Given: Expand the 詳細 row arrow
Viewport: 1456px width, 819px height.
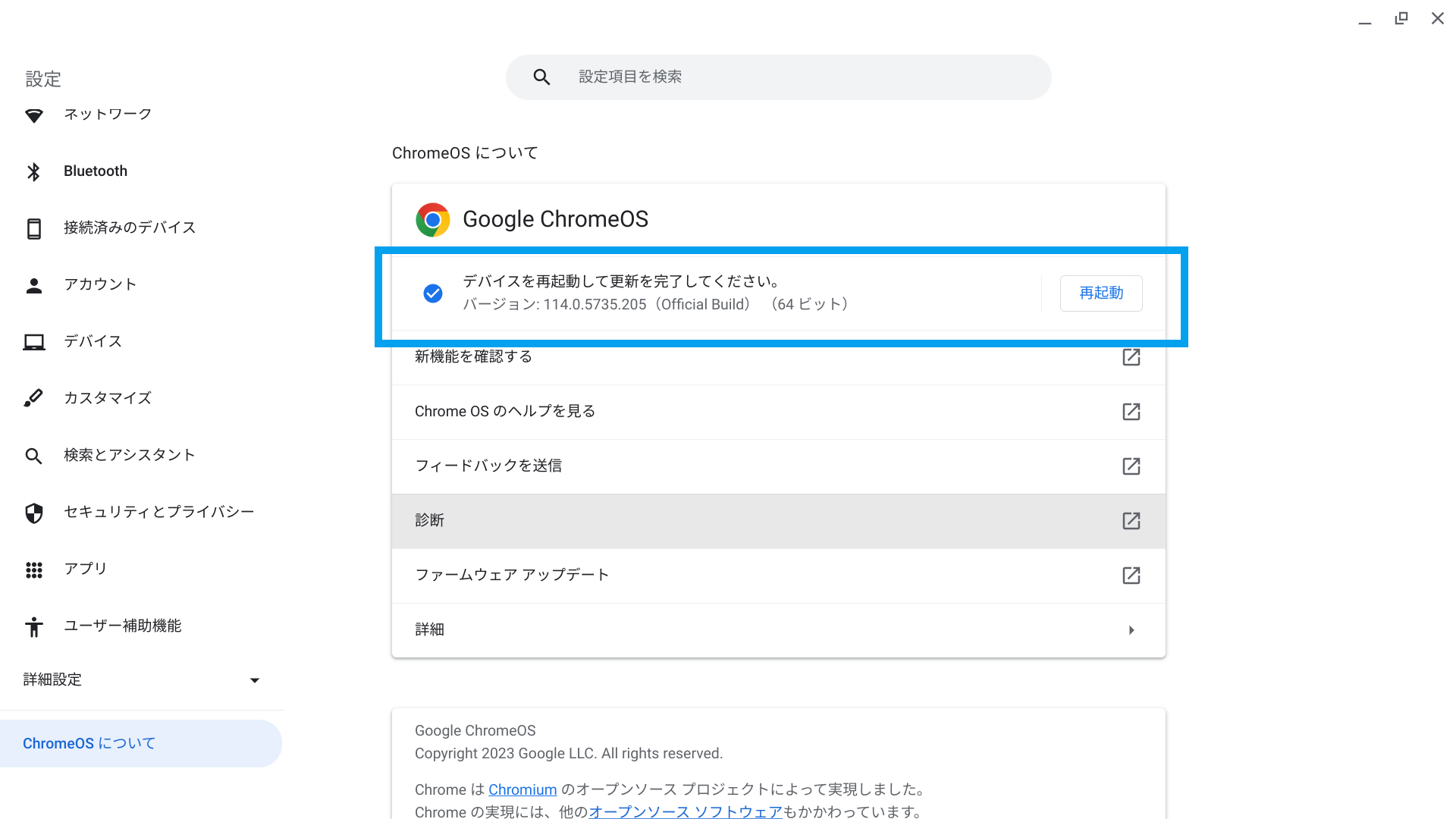Looking at the screenshot, I should 1131,630.
